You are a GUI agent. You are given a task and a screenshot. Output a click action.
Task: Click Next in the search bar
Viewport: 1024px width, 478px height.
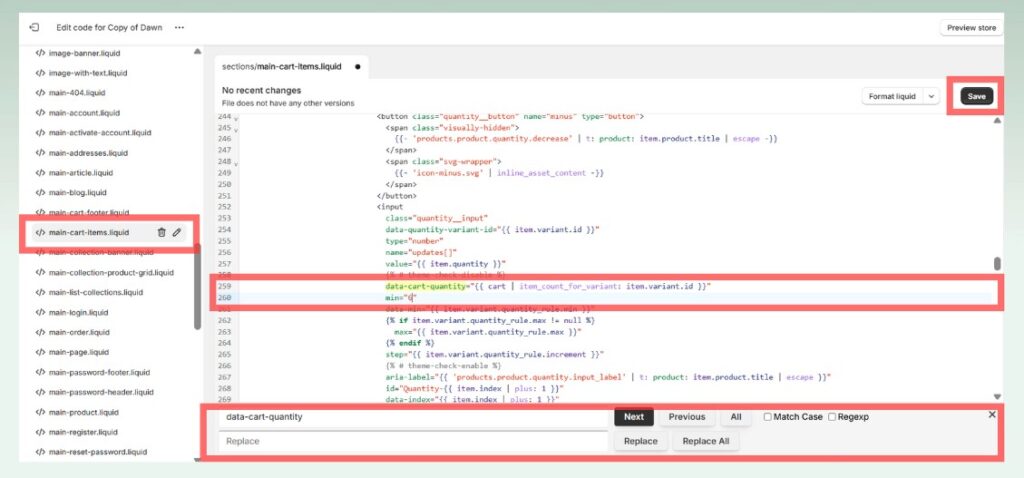point(633,417)
